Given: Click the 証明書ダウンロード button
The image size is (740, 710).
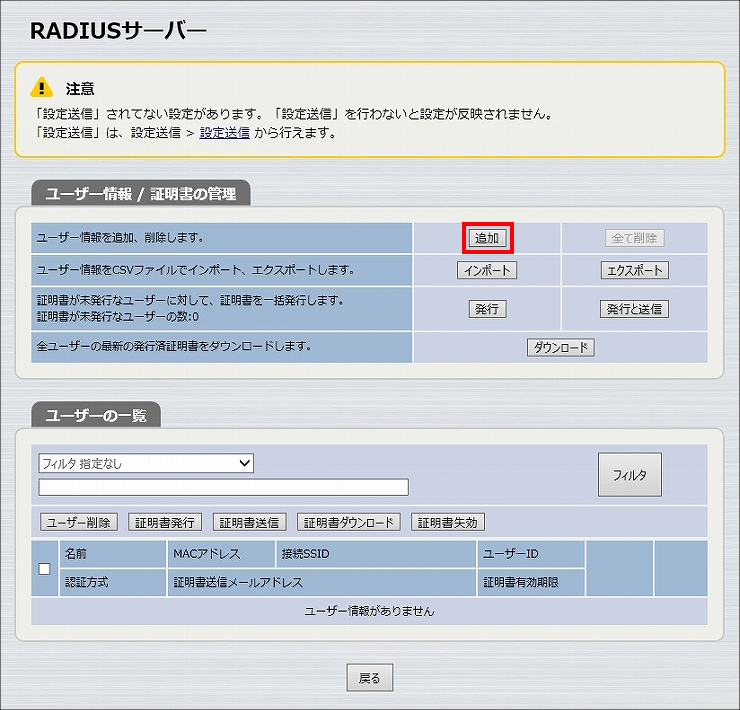Looking at the screenshot, I should point(349,522).
